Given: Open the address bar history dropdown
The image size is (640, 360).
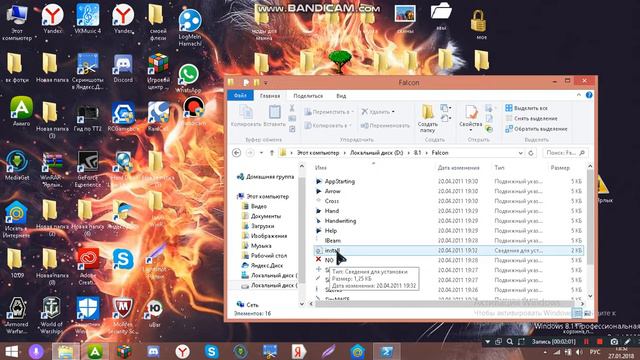Looking at the screenshot, I should 520,153.
